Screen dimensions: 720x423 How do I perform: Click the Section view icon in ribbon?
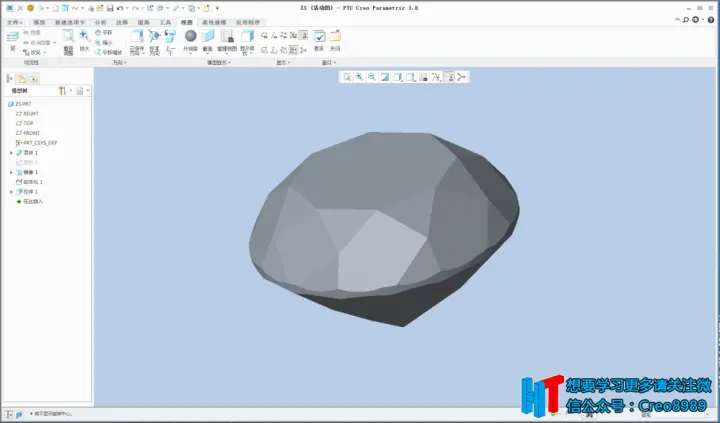(x=208, y=36)
